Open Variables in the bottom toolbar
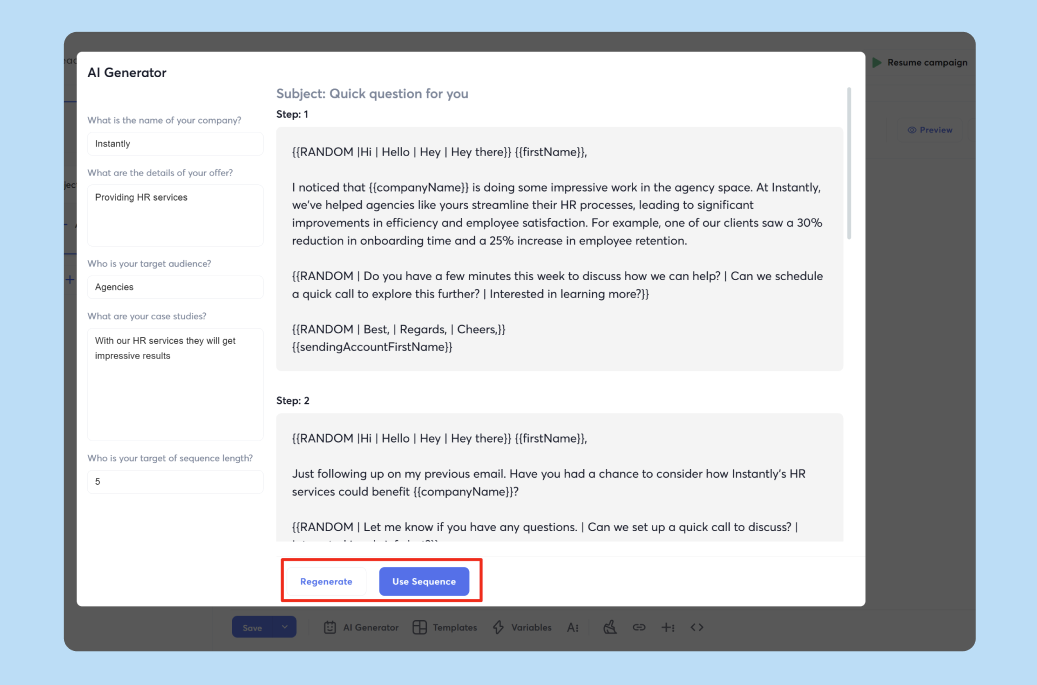 point(522,627)
